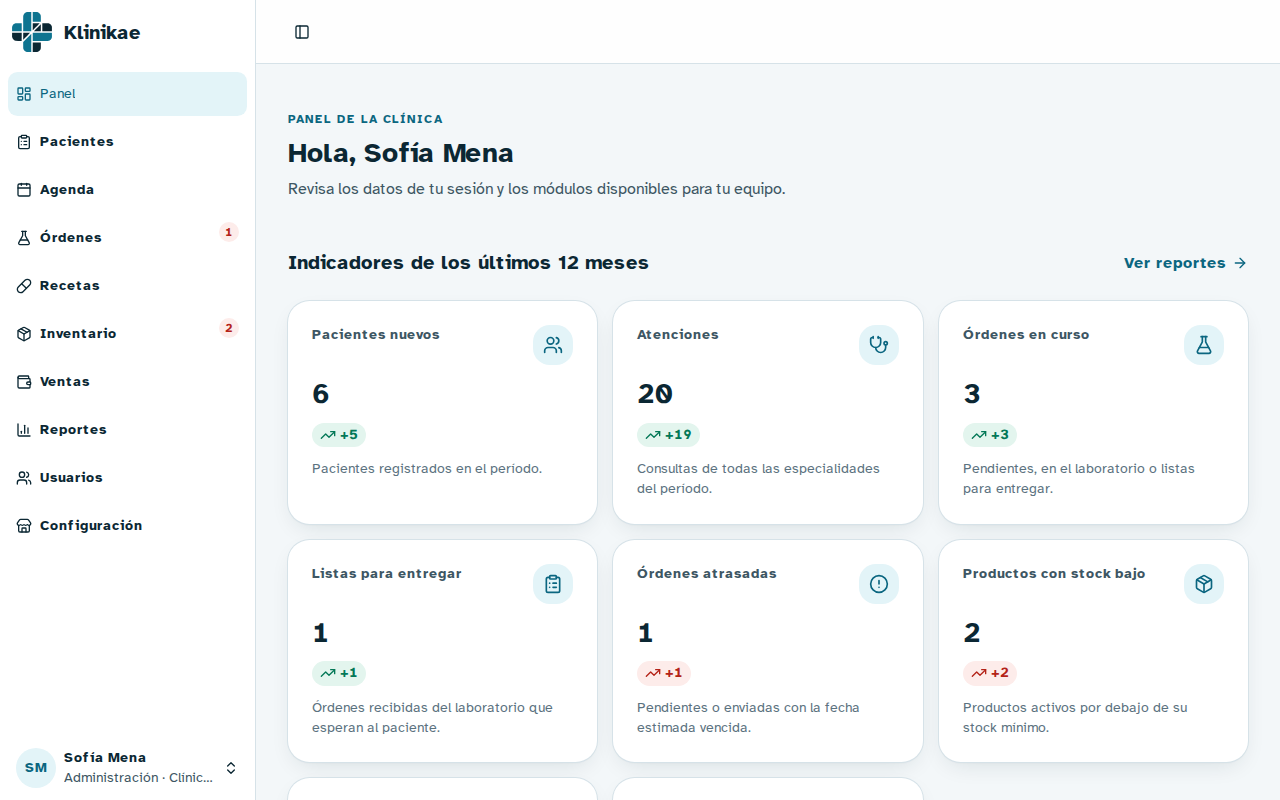Click the Agenda calendar icon
The image size is (1280, 800).
pos(24,190)
